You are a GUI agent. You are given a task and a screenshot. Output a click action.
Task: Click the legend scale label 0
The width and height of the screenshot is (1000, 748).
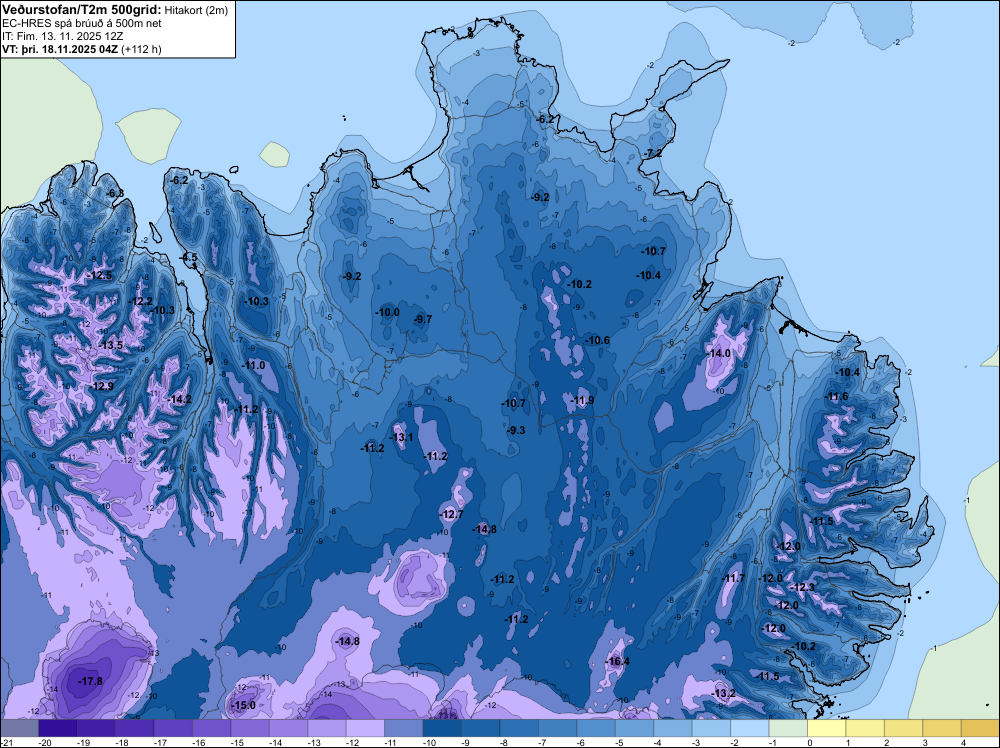(x=810, y=742)
